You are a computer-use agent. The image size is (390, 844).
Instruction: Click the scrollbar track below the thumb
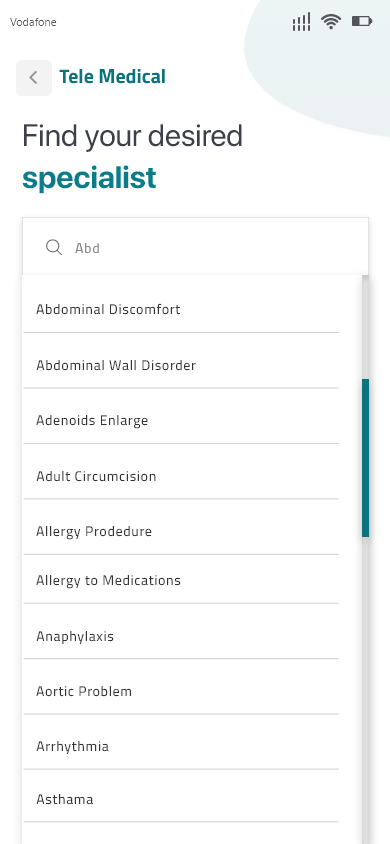(366, 691)
